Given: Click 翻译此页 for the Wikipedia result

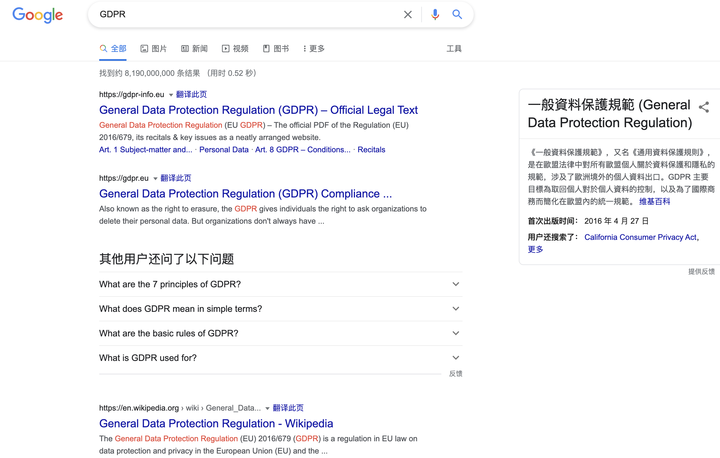Looking at the screenshot, I should (x=288, y=408).
